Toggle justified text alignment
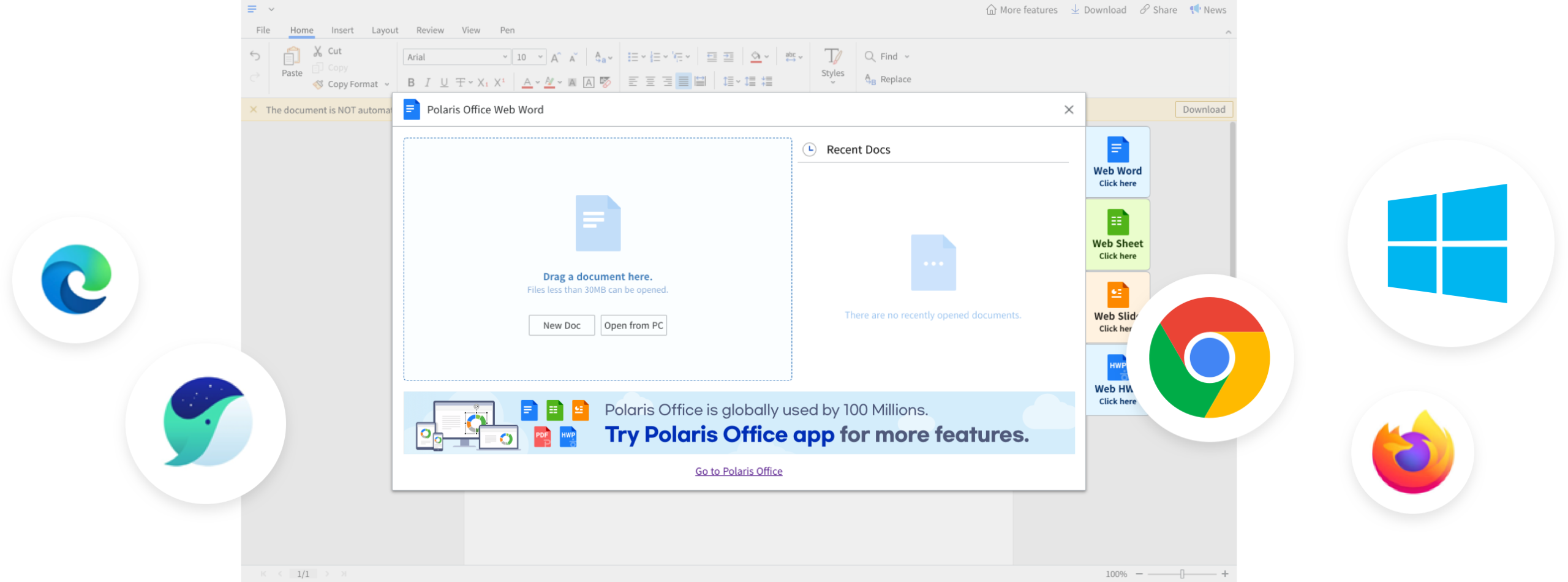The width and height of the screenshot is (1568, 582). [684, 81]
